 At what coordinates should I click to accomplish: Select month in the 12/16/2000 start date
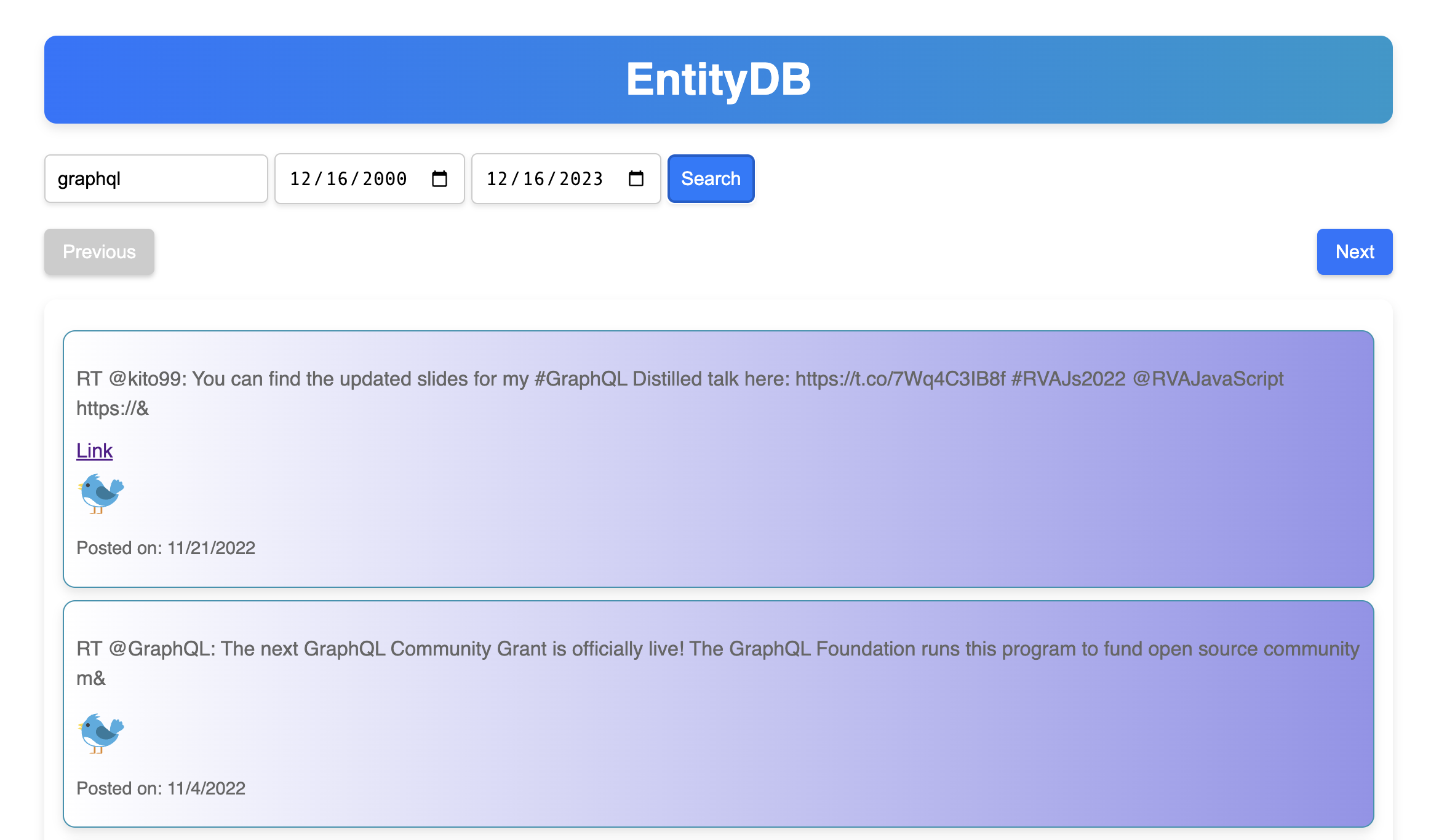tap(300, 179)
